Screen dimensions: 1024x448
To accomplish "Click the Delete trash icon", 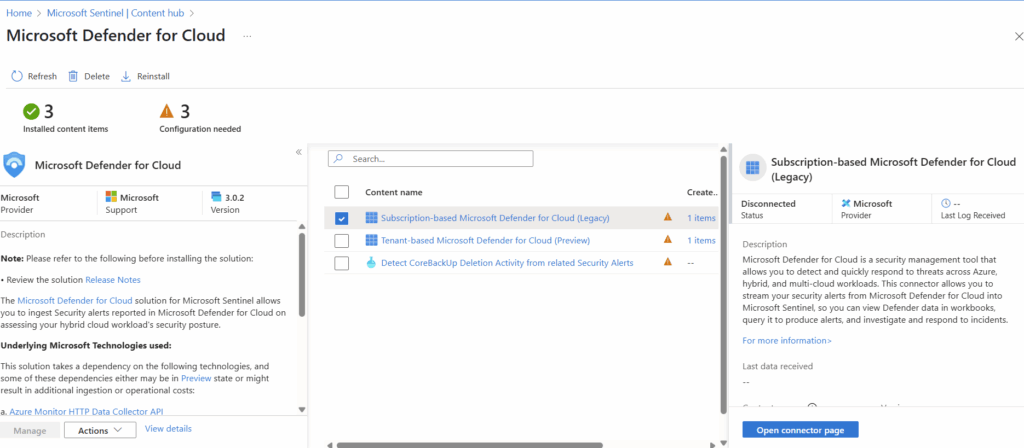I will coord(73,76).
